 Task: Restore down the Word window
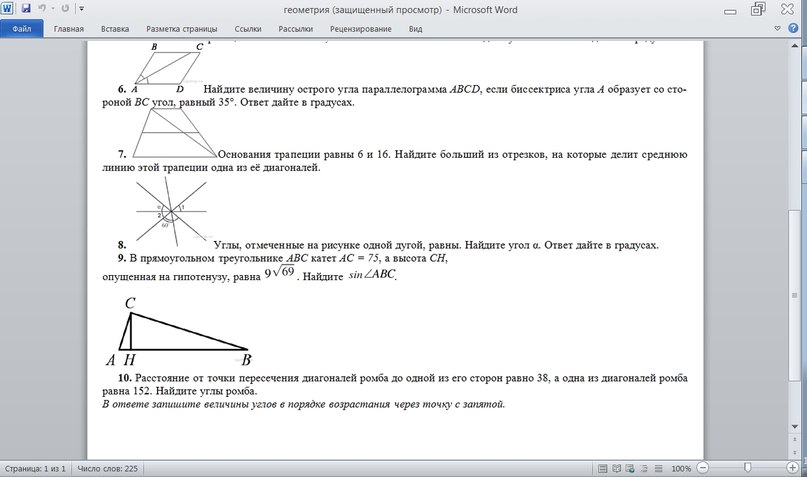[x=758, y=9]
